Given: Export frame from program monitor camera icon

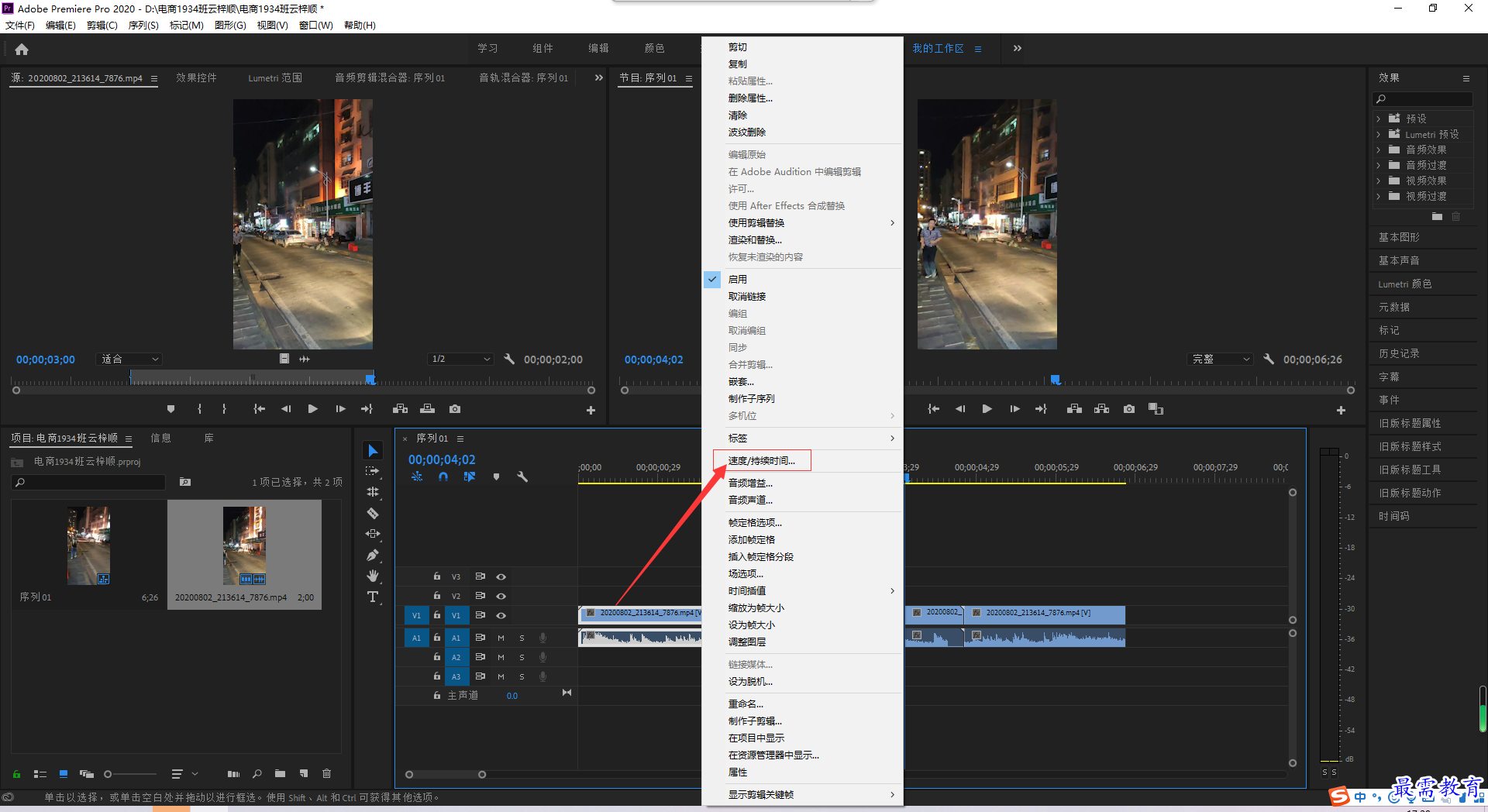Looking at the screenshot, I should 1129,409.
